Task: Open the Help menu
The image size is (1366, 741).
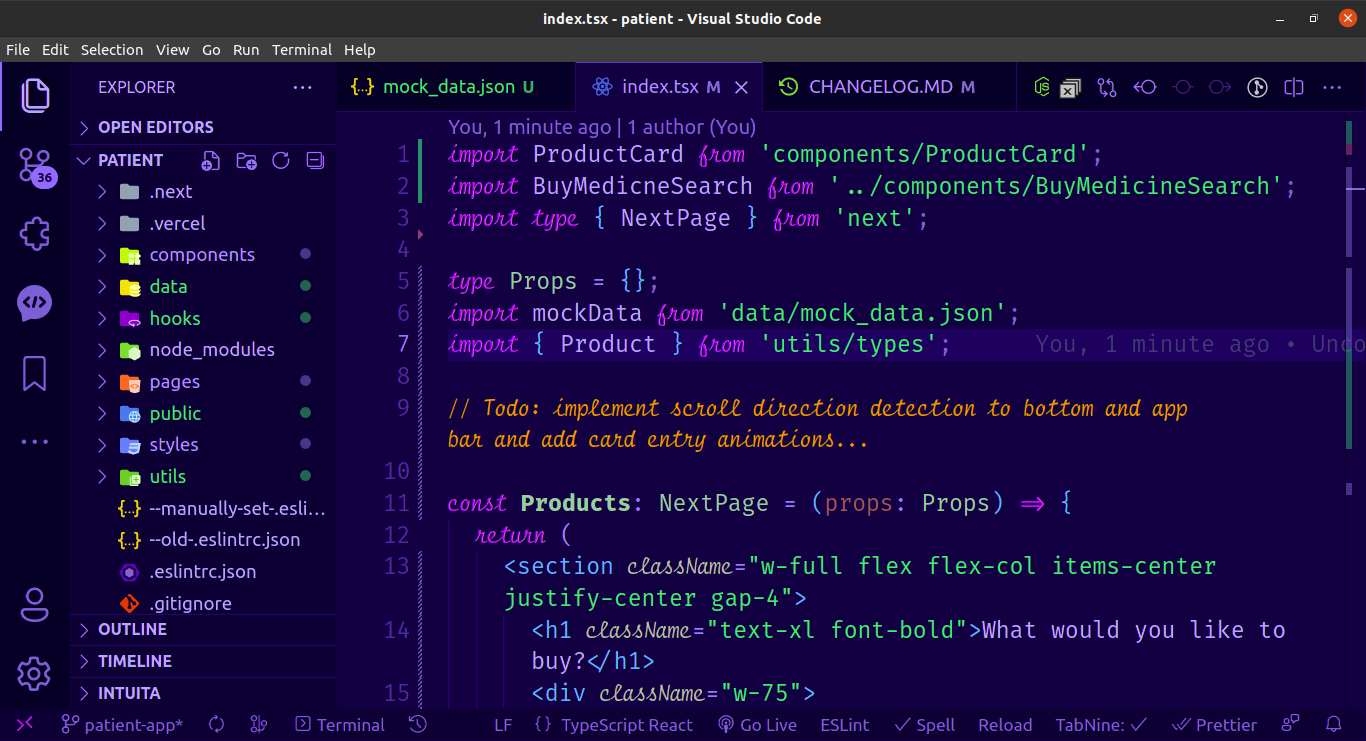Action: [360, 49]
